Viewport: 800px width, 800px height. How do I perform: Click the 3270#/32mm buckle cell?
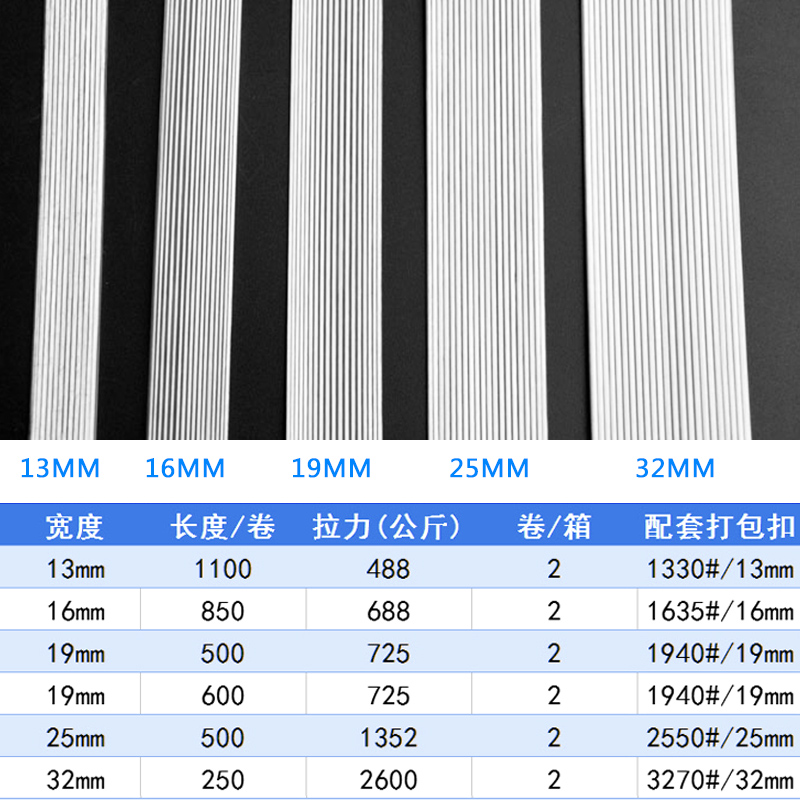point(720,780)
